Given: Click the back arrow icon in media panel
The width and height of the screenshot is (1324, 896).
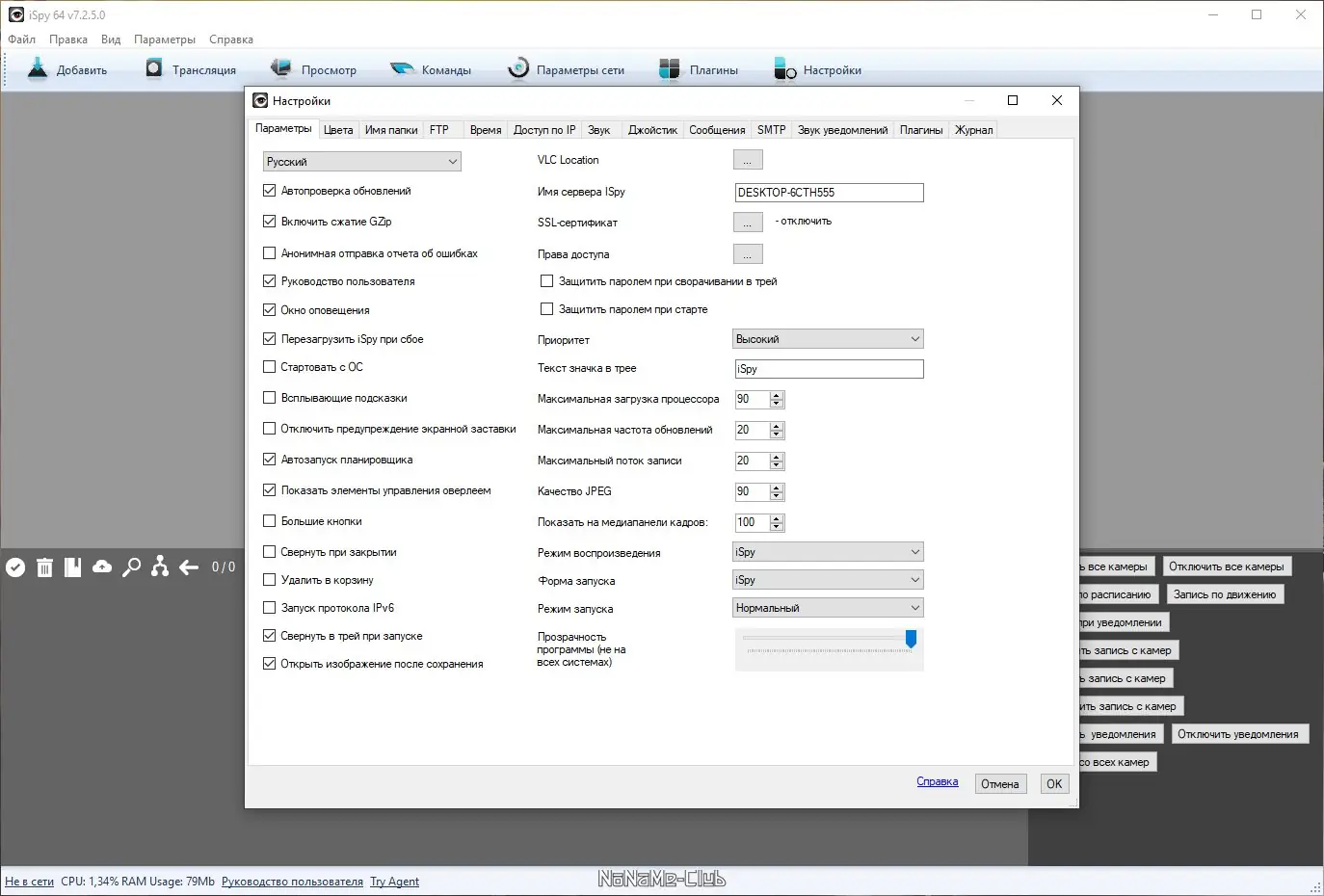Looking at the screenshot, I should [189, 567].
